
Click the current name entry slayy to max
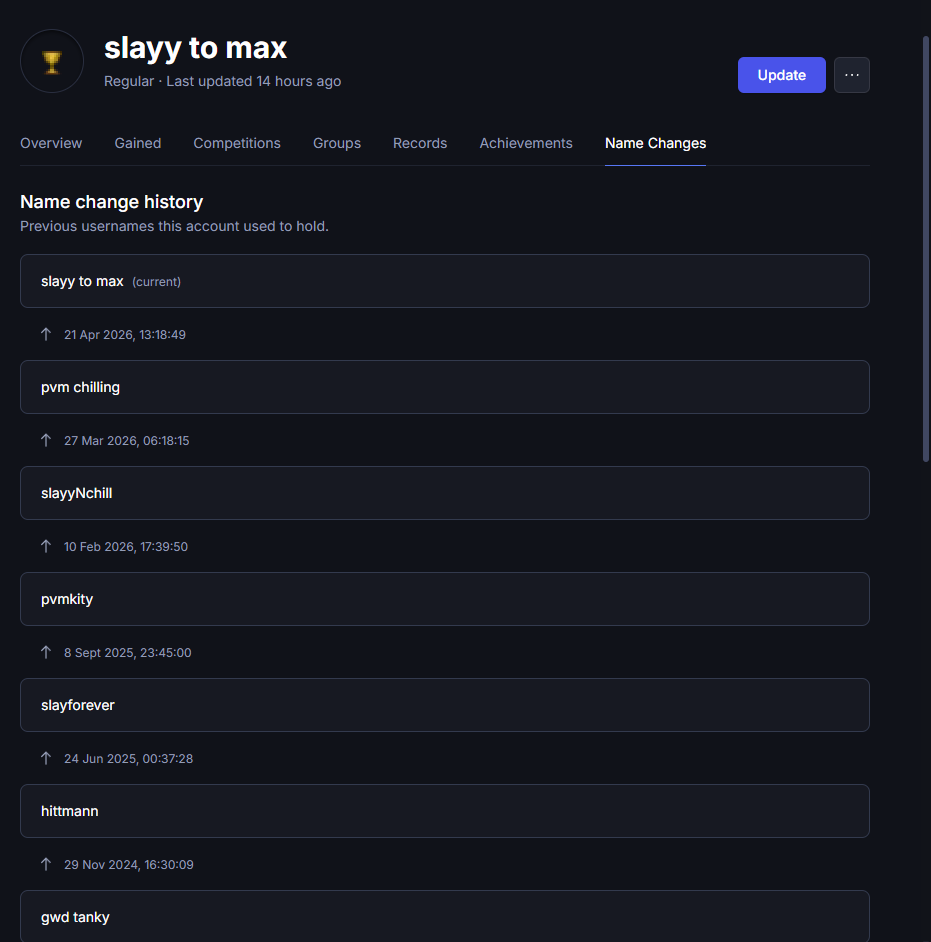click(444, 281)
